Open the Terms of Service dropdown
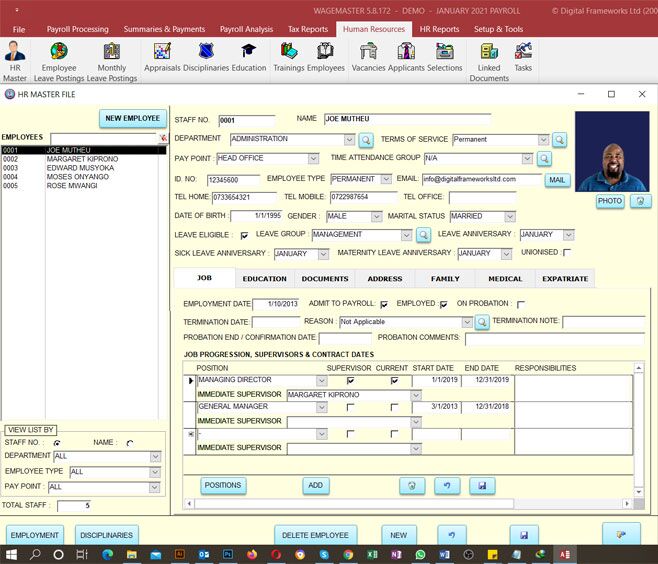Viewport: 658px width, 564px height. tap(544, 140)
